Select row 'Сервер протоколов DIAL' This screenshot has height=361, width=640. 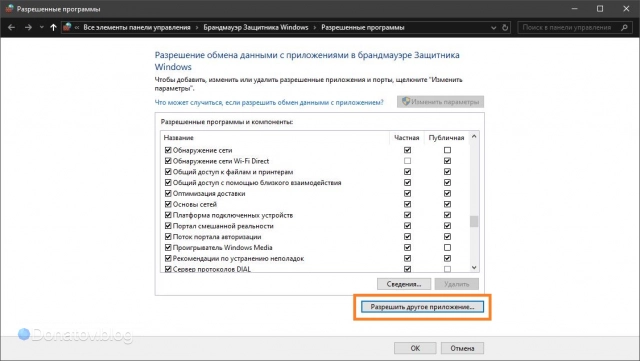click(x=211, y=269)
